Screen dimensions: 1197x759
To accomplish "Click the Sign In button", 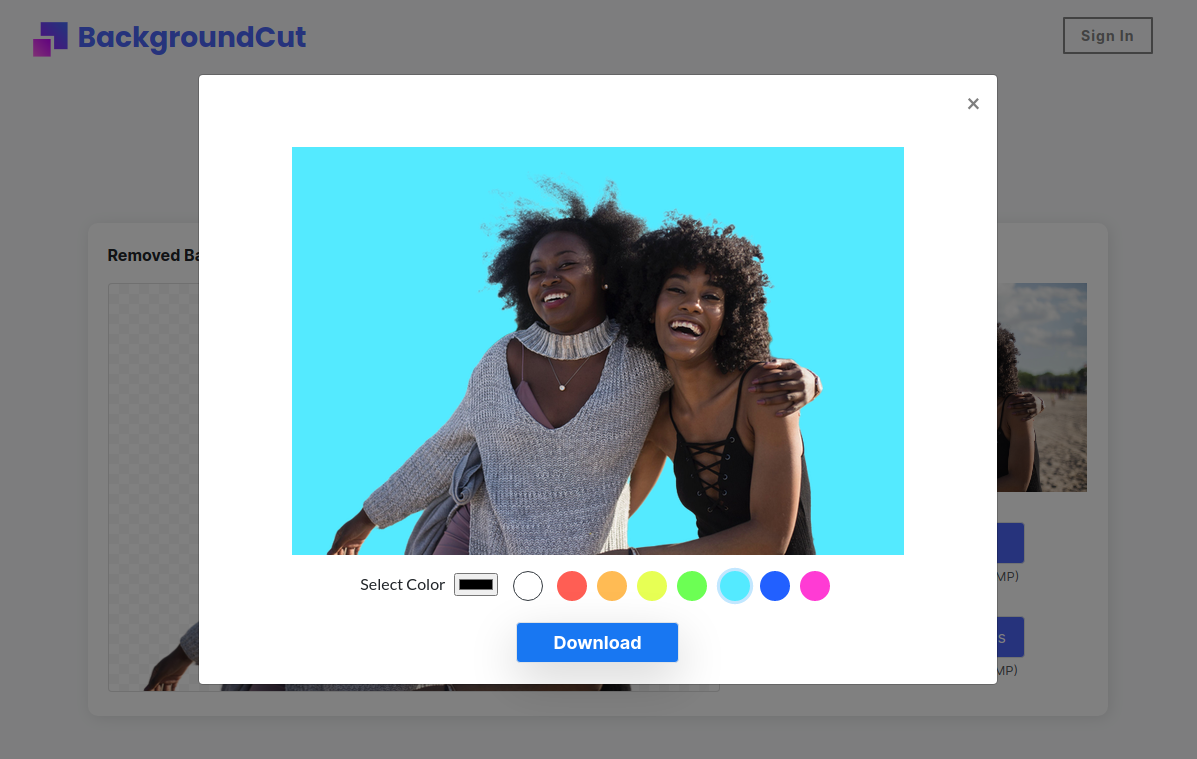I will 1107,35.
